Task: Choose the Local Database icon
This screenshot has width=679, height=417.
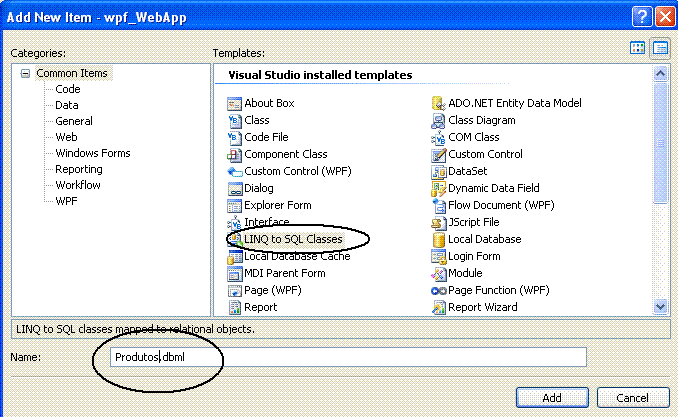Action: tap(438, 239)
